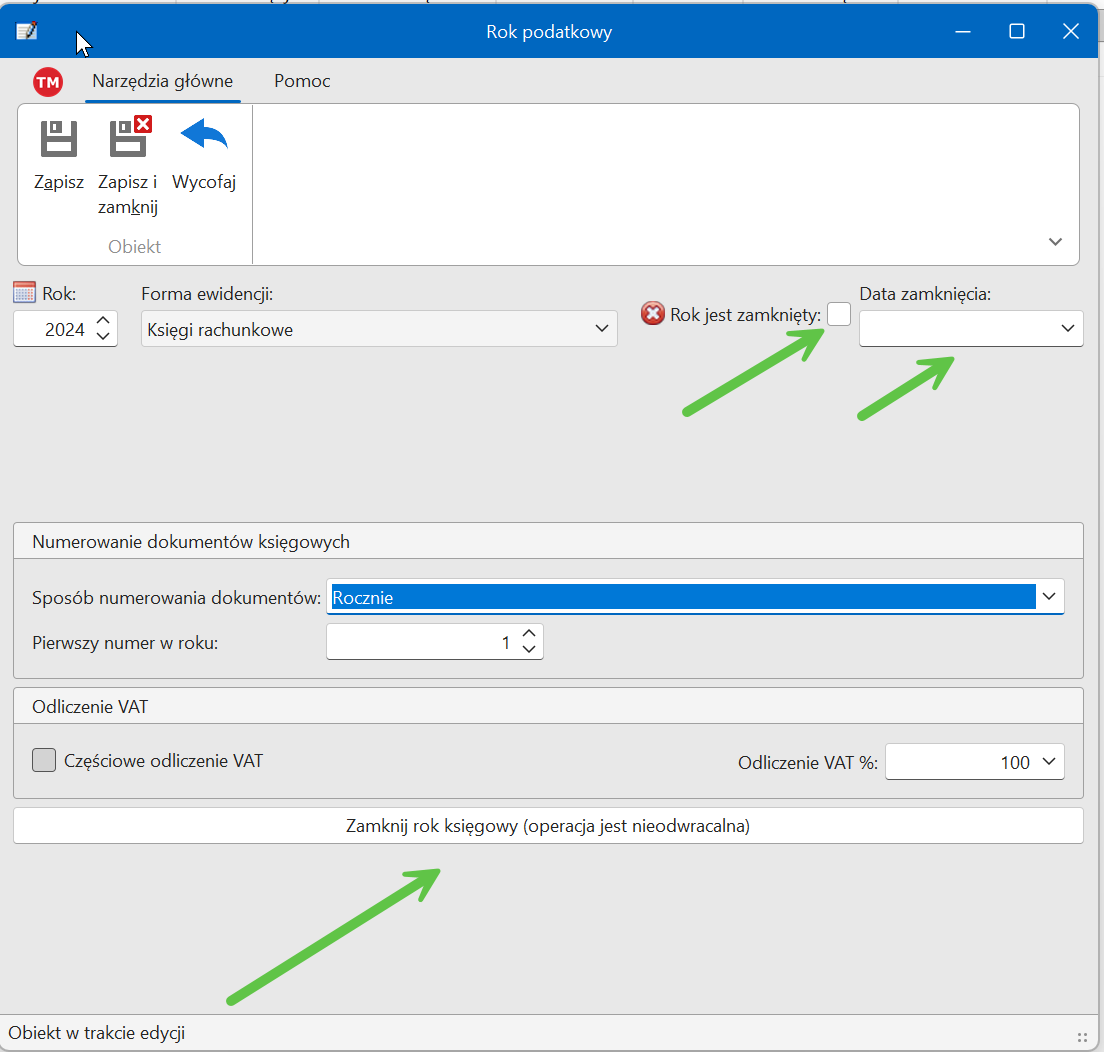Image resolution: width=1104 pixels, height=1052 pixels.
Task: Open the Forma ewidencji dropdown
Action: 601,329
